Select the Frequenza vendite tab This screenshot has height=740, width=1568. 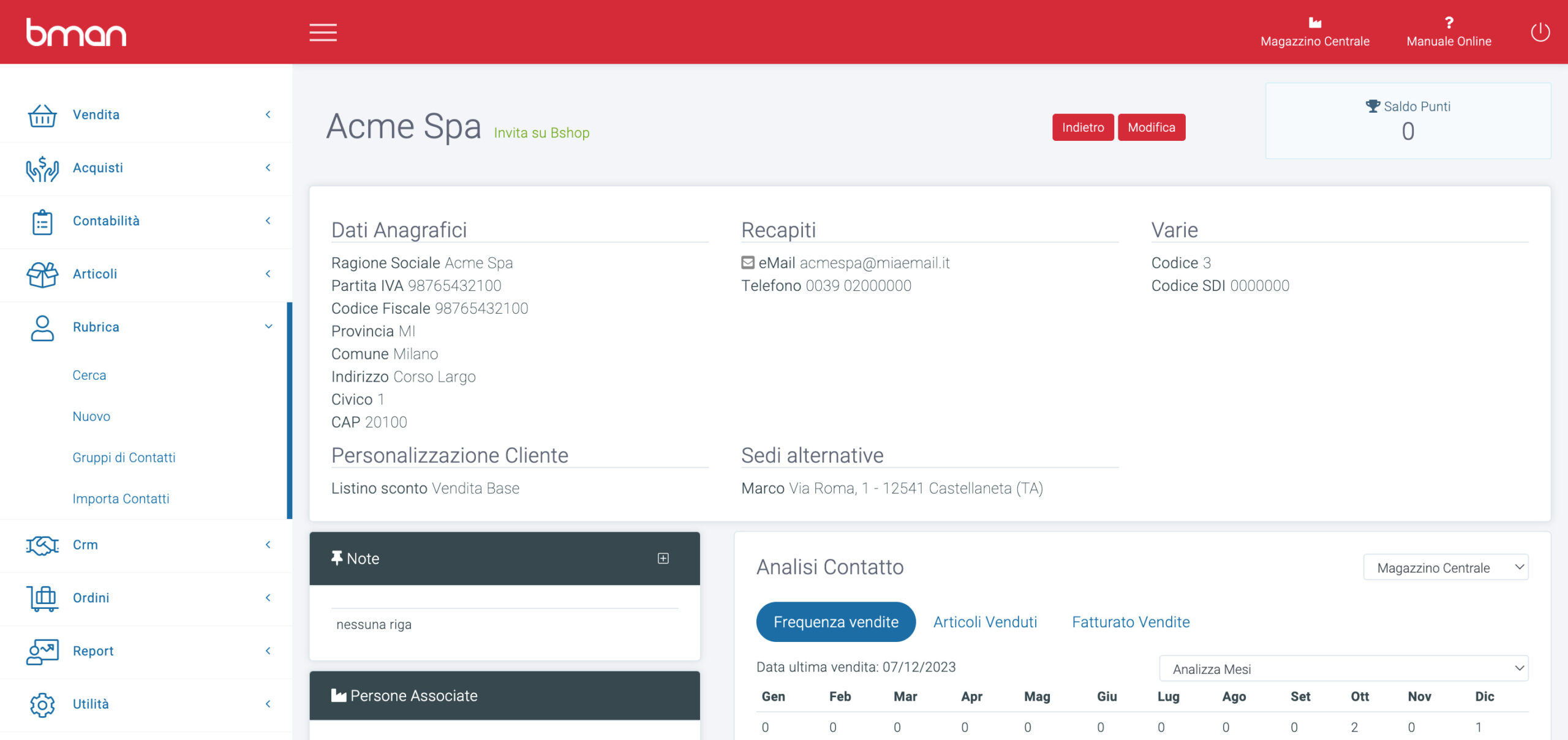(x=836, y=622)
